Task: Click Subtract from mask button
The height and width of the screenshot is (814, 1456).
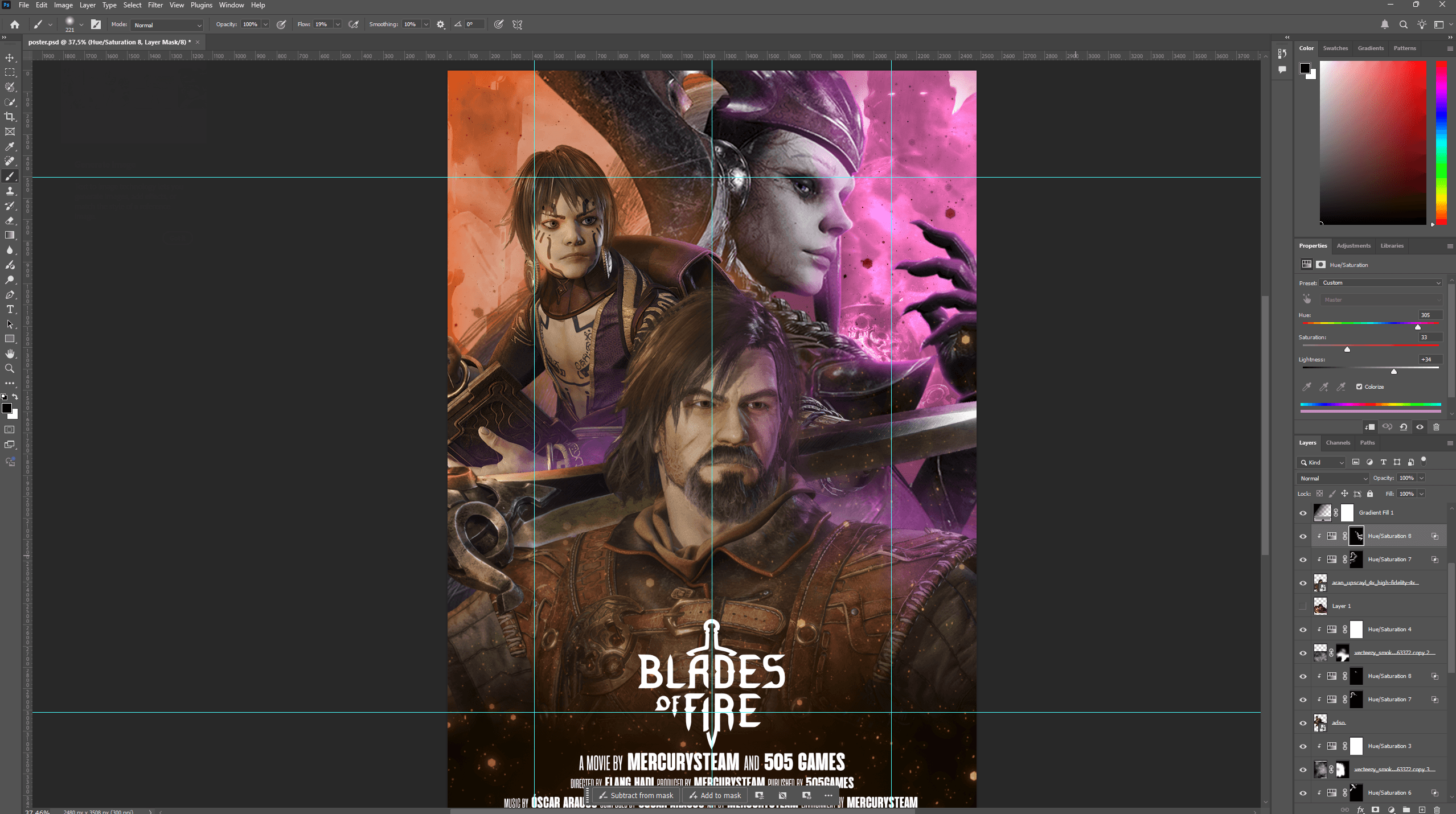Action: click(x=635, y=795)
